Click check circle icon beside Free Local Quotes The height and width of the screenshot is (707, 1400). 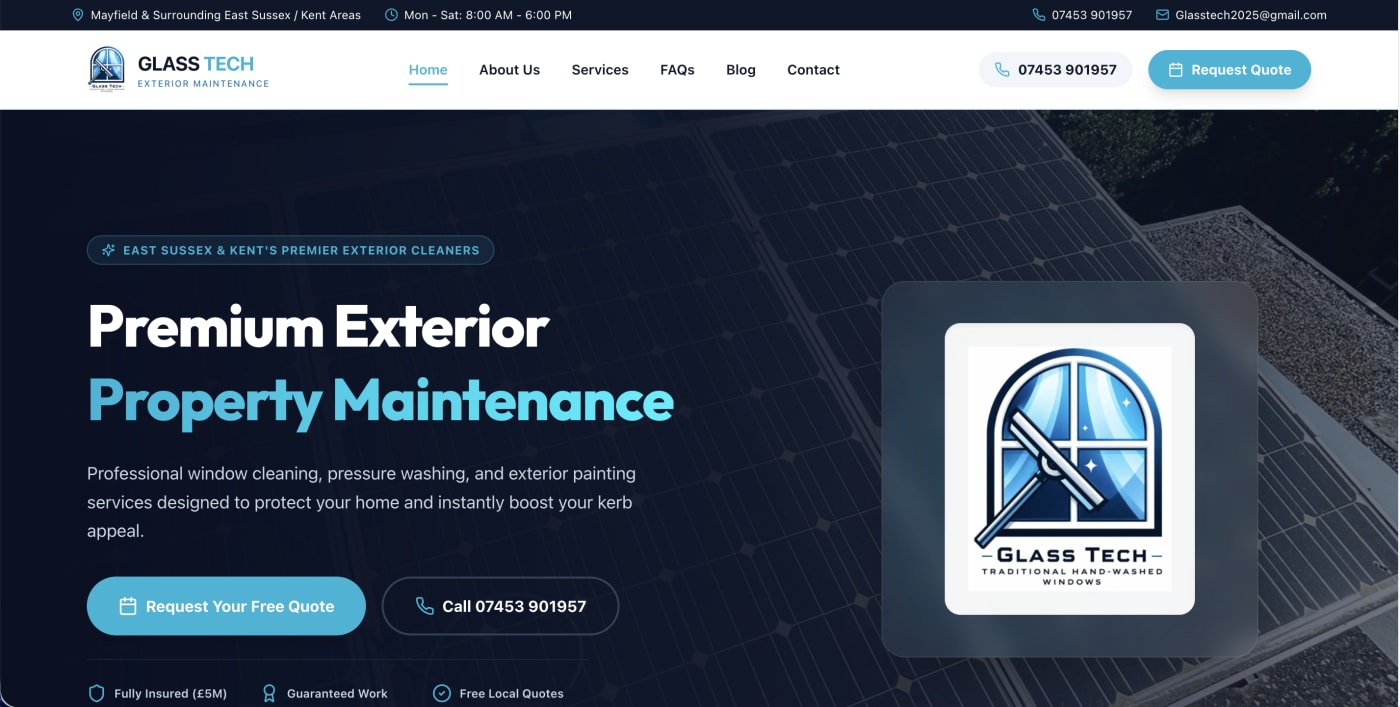(442, 693)
